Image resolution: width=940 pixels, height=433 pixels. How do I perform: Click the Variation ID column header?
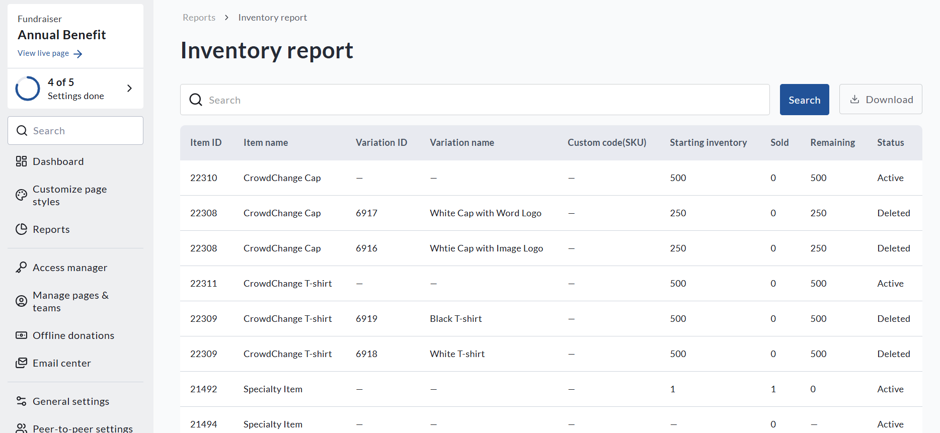pyautogui.click(x=381, y=143)
